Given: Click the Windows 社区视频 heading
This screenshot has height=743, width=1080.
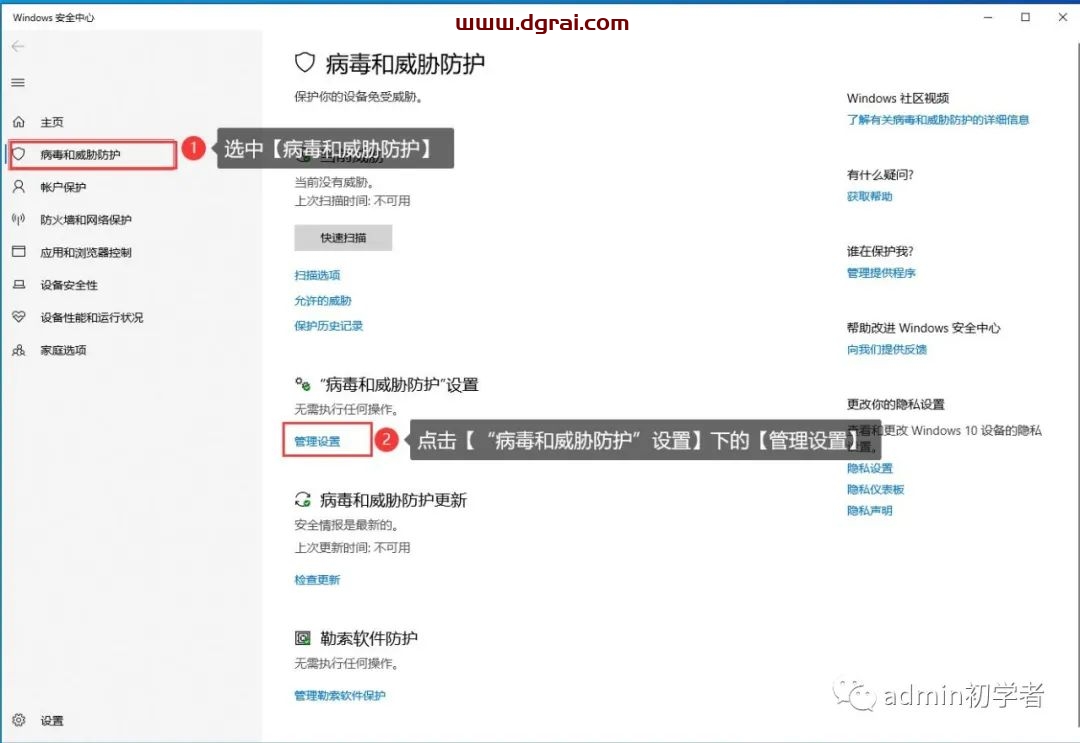Looking at the screenshot, I should (x=897, y=98).
